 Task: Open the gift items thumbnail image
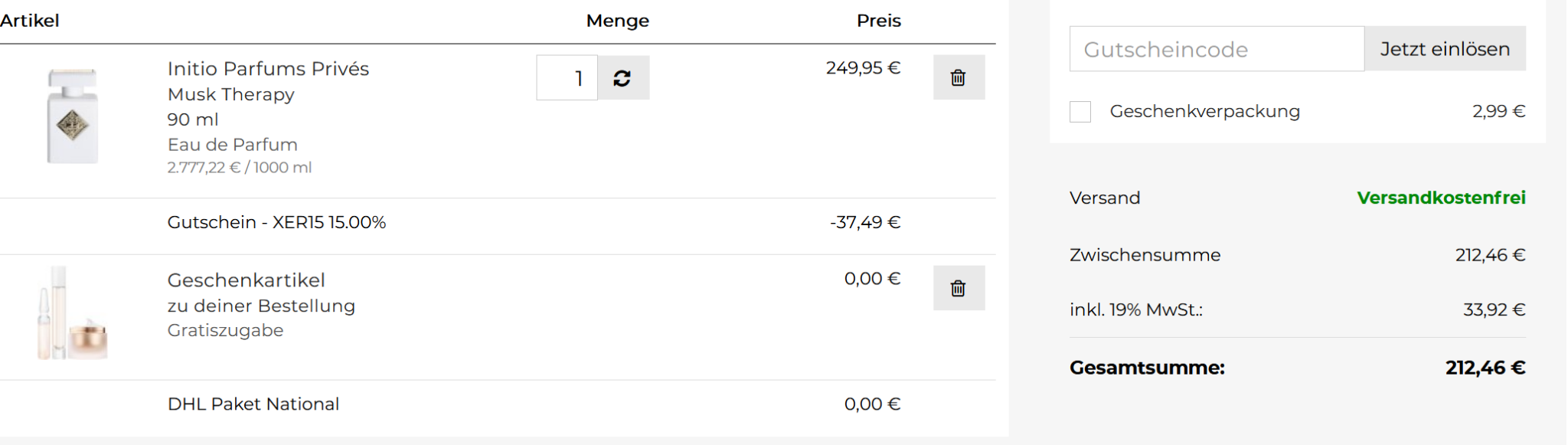click(x=73, y=314)
